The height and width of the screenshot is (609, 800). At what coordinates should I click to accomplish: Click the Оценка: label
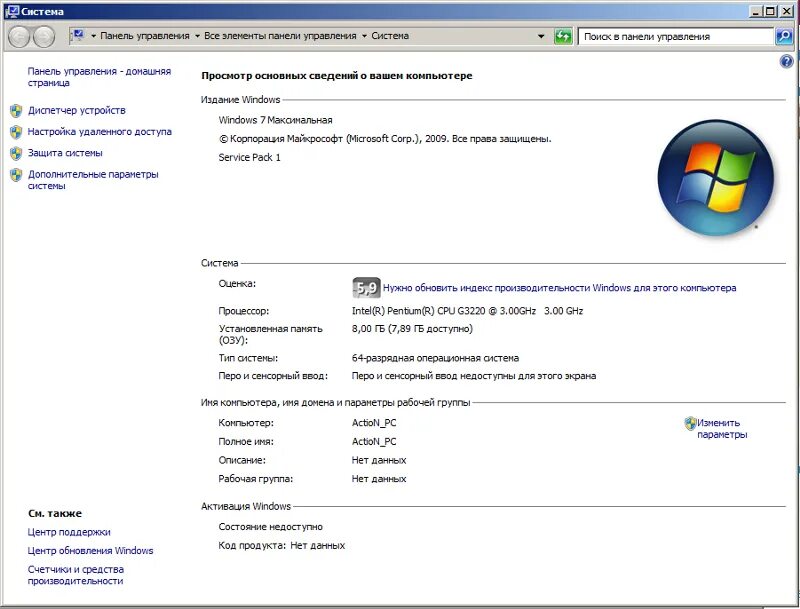237,284
